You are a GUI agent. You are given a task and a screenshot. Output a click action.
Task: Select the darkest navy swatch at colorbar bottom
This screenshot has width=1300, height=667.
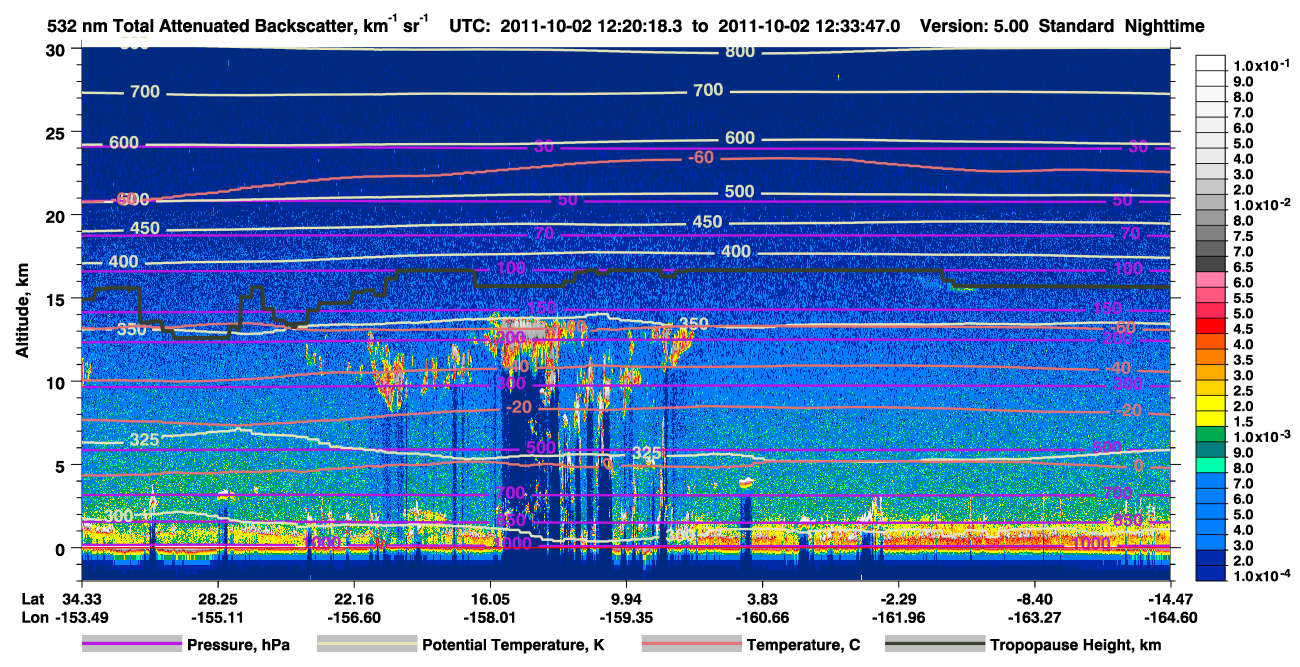tap(1210, 573)
